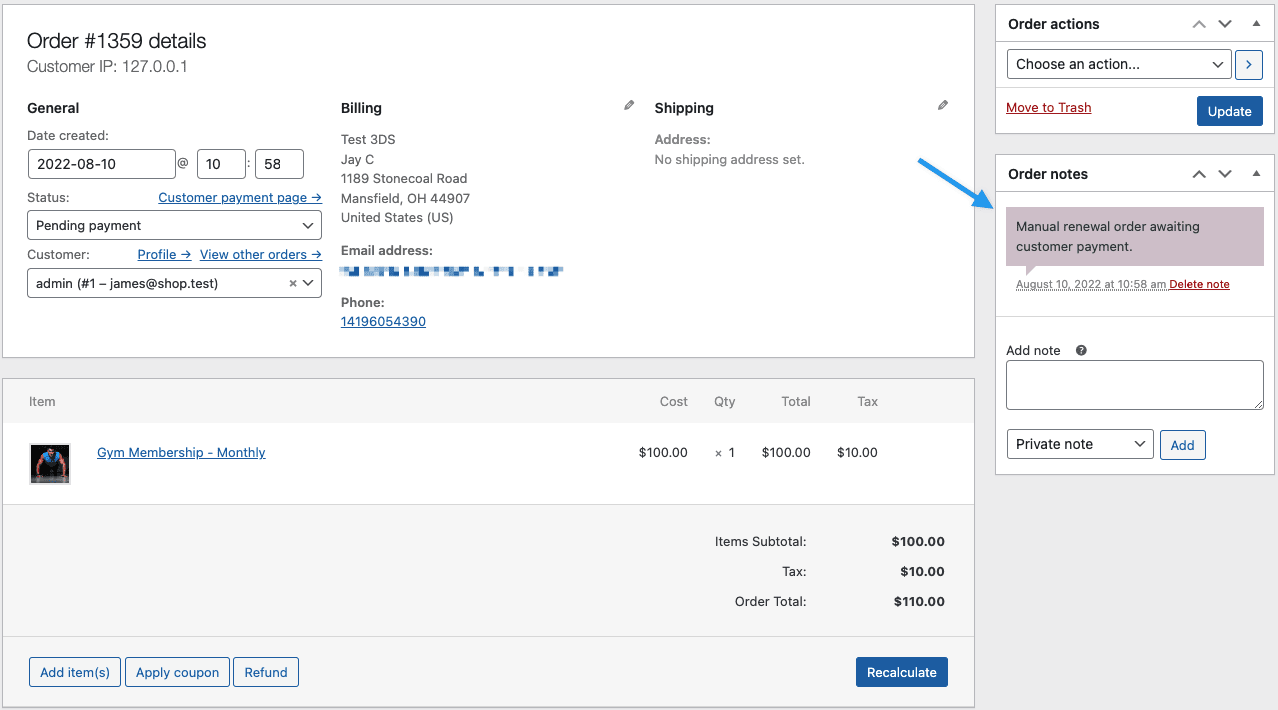
Task: Remove the selected customer with the × icon
Action: (291, 283)
